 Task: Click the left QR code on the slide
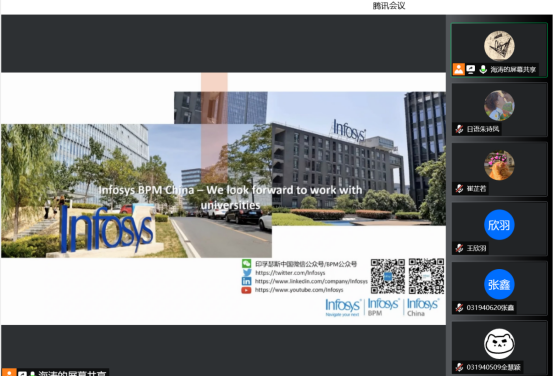pyautogui.click(x=388, y=276)
